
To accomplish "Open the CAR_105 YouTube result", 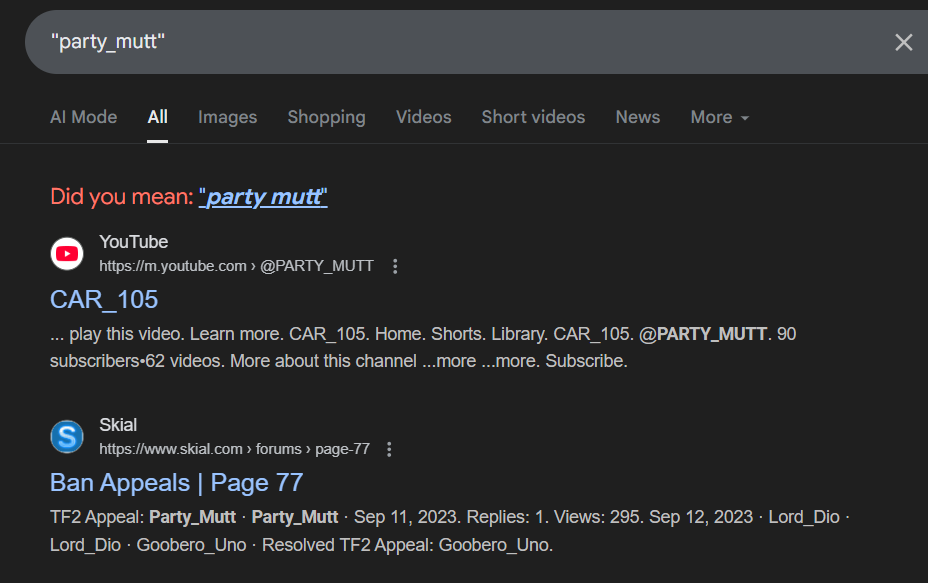I will (104, 299).
